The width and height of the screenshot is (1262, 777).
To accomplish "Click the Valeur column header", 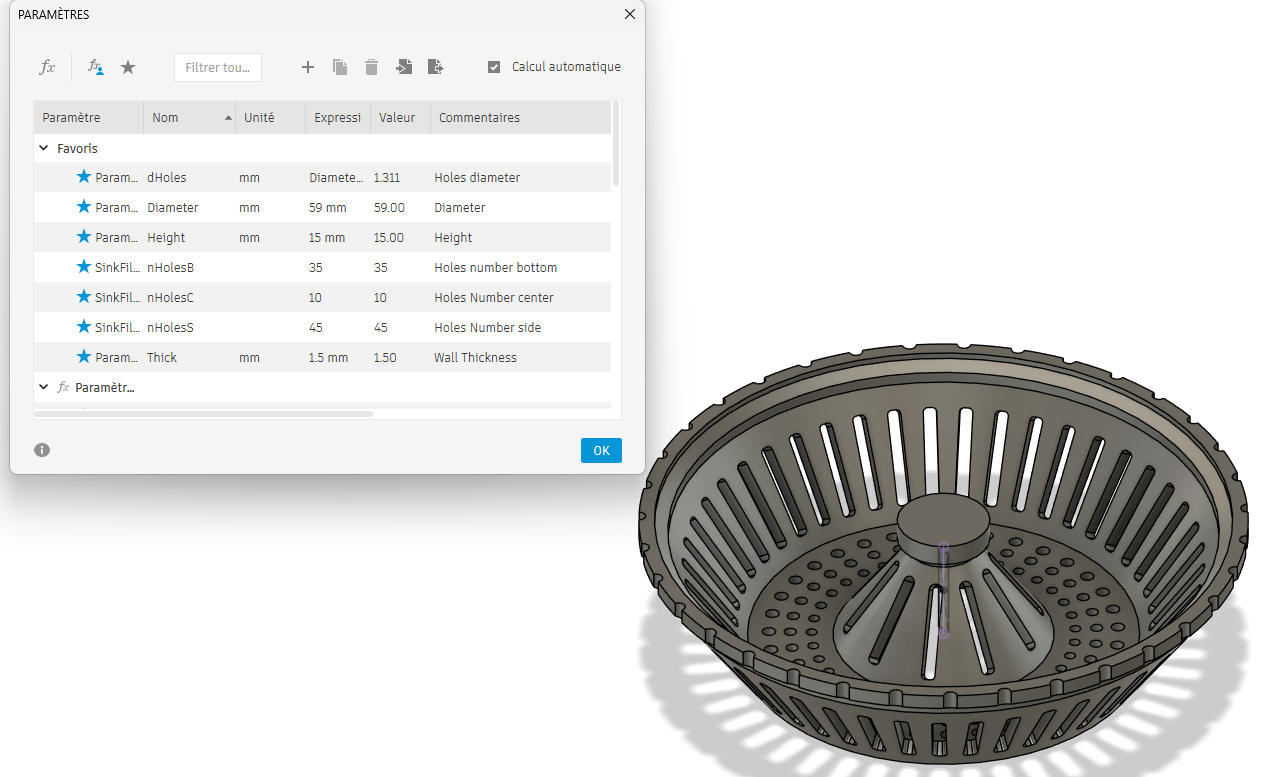I will [x=400, y=117].
